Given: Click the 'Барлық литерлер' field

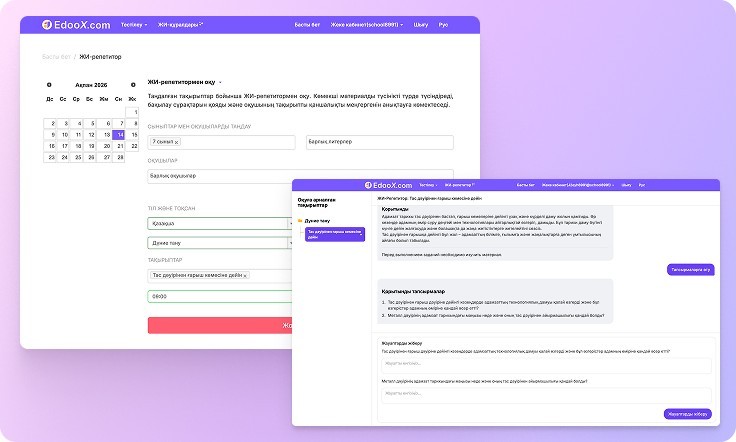Looking at the screenshot, I should click(x=380, y=142).
